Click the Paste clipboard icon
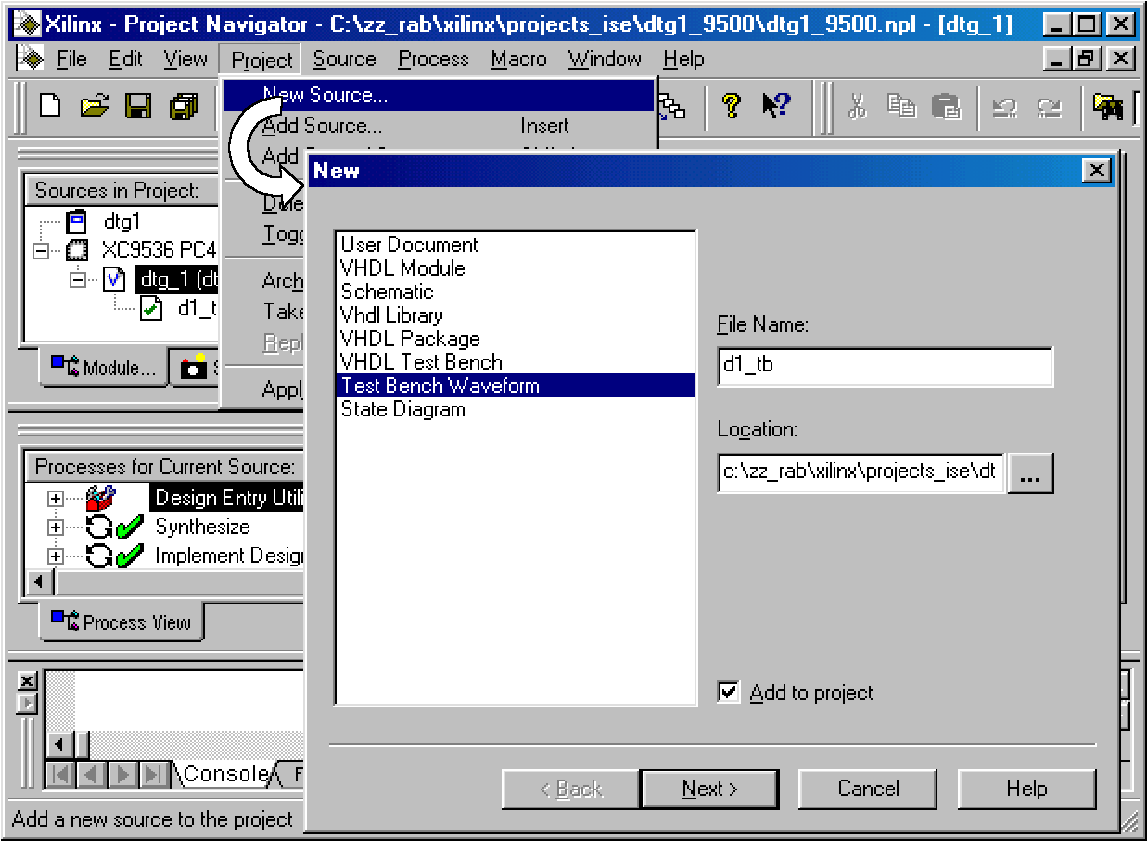 pos(946,106)
